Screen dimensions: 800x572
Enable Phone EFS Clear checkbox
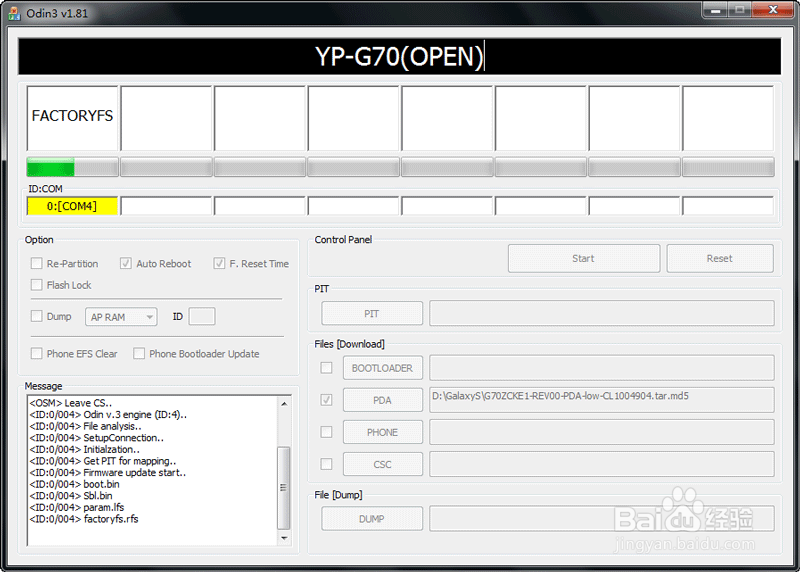pos(36,354)
